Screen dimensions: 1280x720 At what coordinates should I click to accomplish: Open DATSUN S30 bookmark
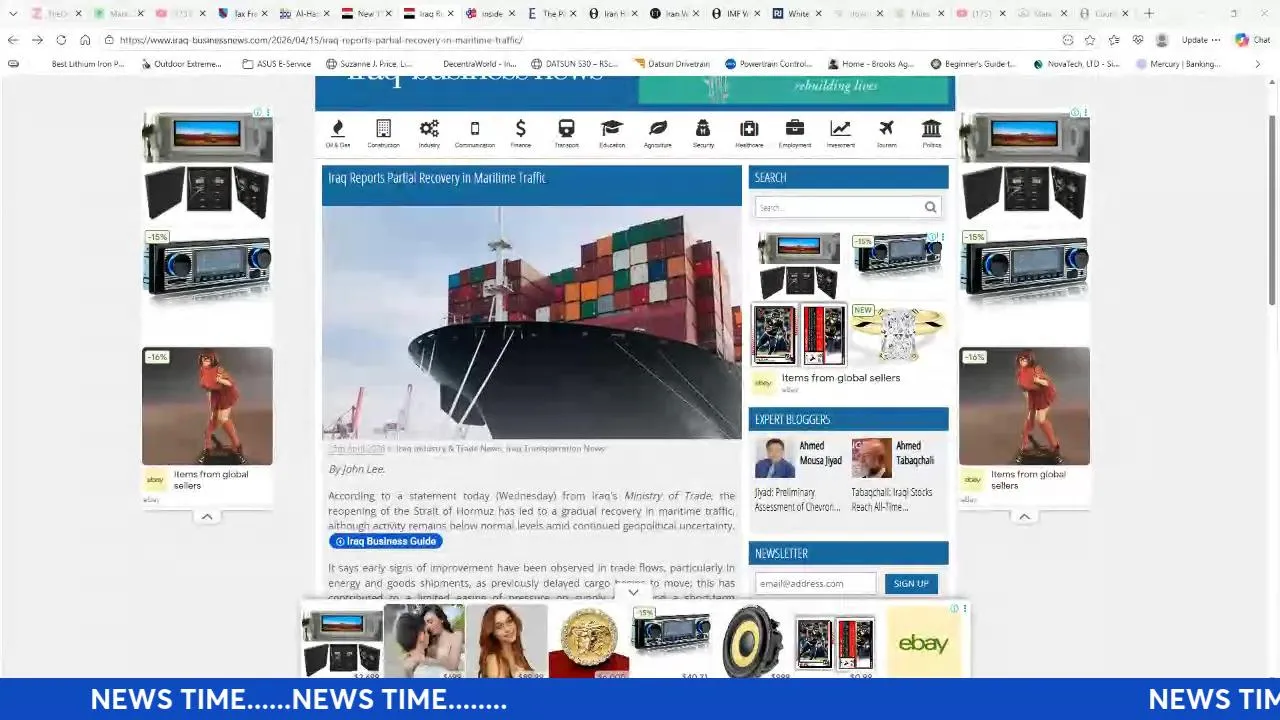coord(574,64)
